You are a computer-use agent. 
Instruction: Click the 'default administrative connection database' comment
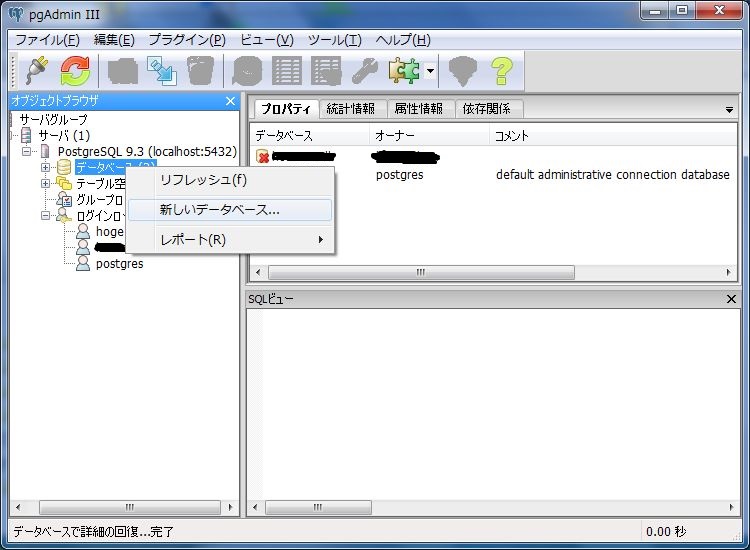pyautogui.click(x=613, y=175)
